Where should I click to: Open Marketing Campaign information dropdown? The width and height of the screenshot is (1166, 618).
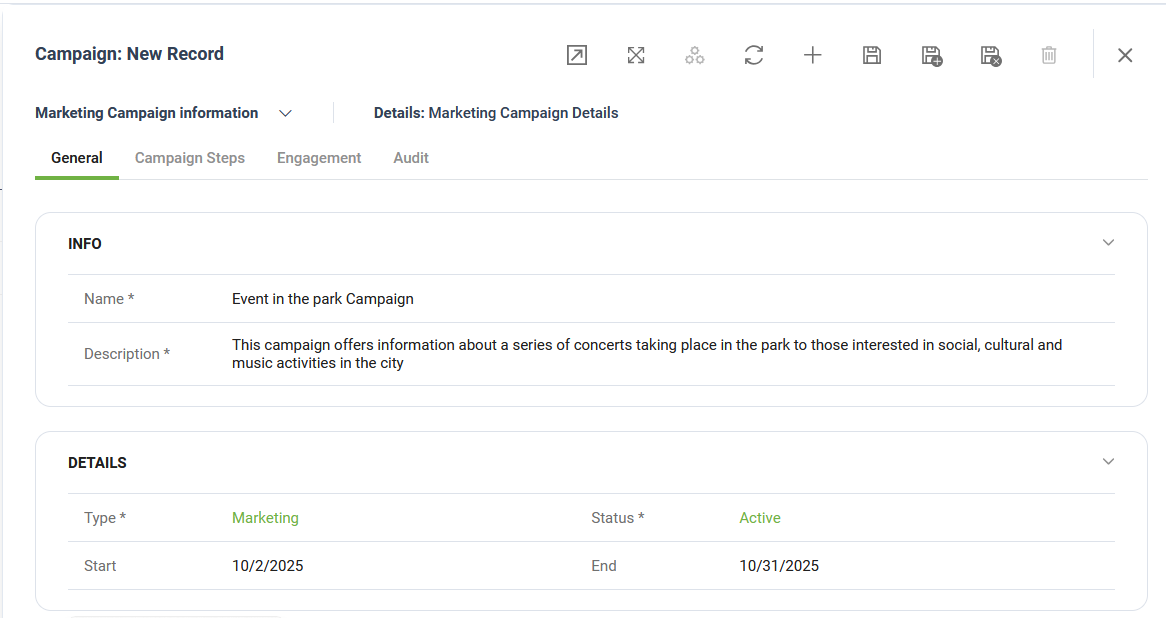(285, 114)
